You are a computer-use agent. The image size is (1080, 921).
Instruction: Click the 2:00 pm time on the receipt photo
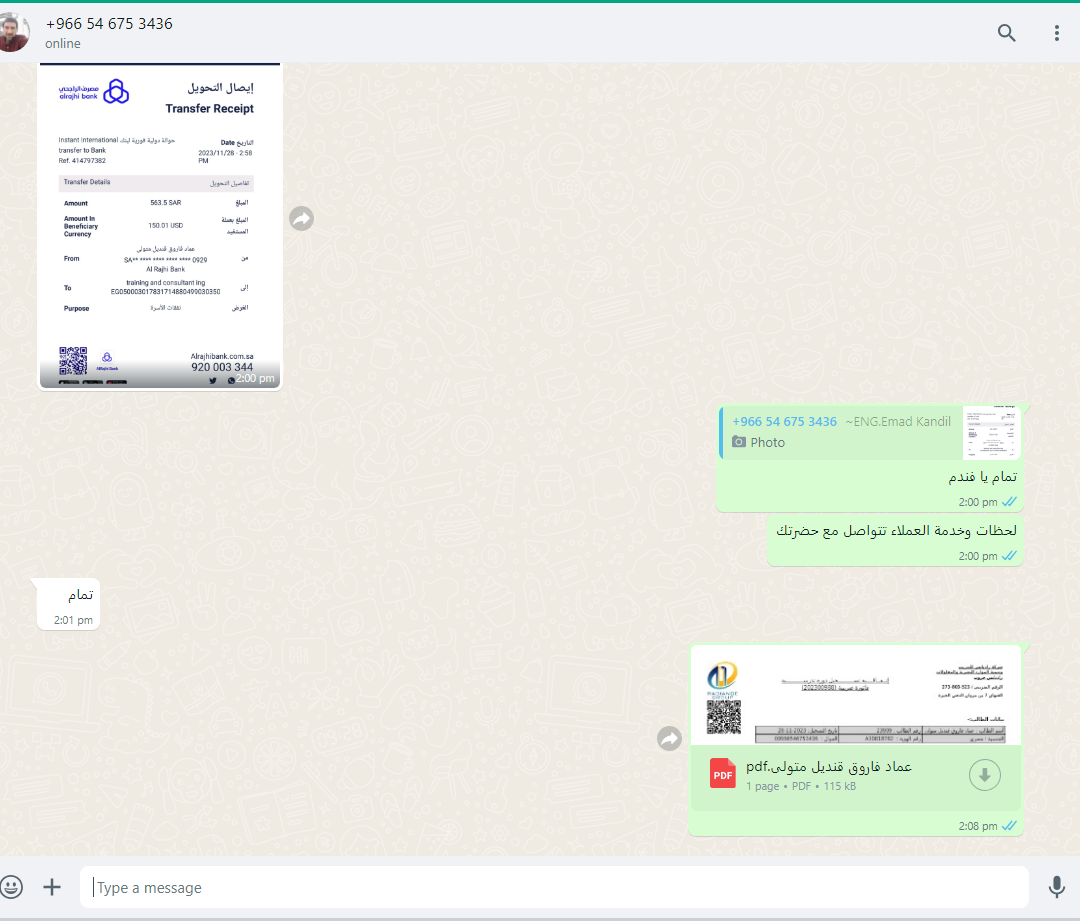[x=255, y=378]
